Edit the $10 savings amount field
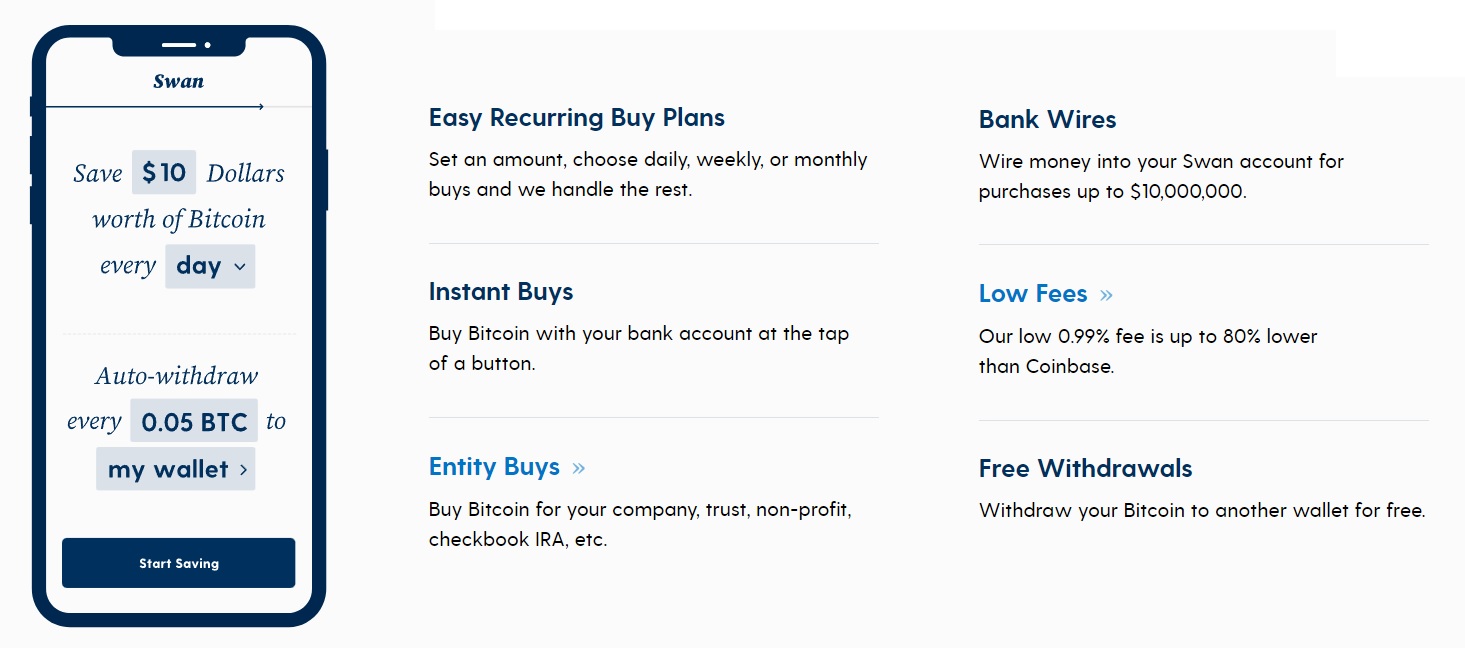Viewport: 1465px width, 648px height. (164, 173)
